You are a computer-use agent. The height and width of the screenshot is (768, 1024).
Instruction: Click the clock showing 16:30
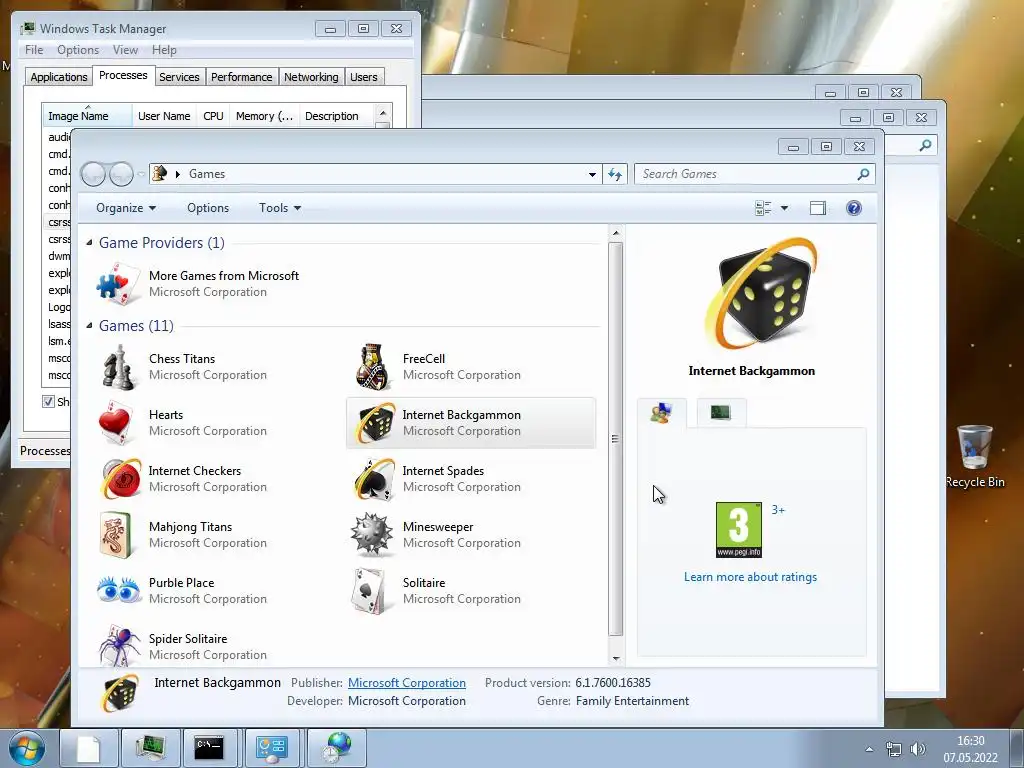[970, 741]
